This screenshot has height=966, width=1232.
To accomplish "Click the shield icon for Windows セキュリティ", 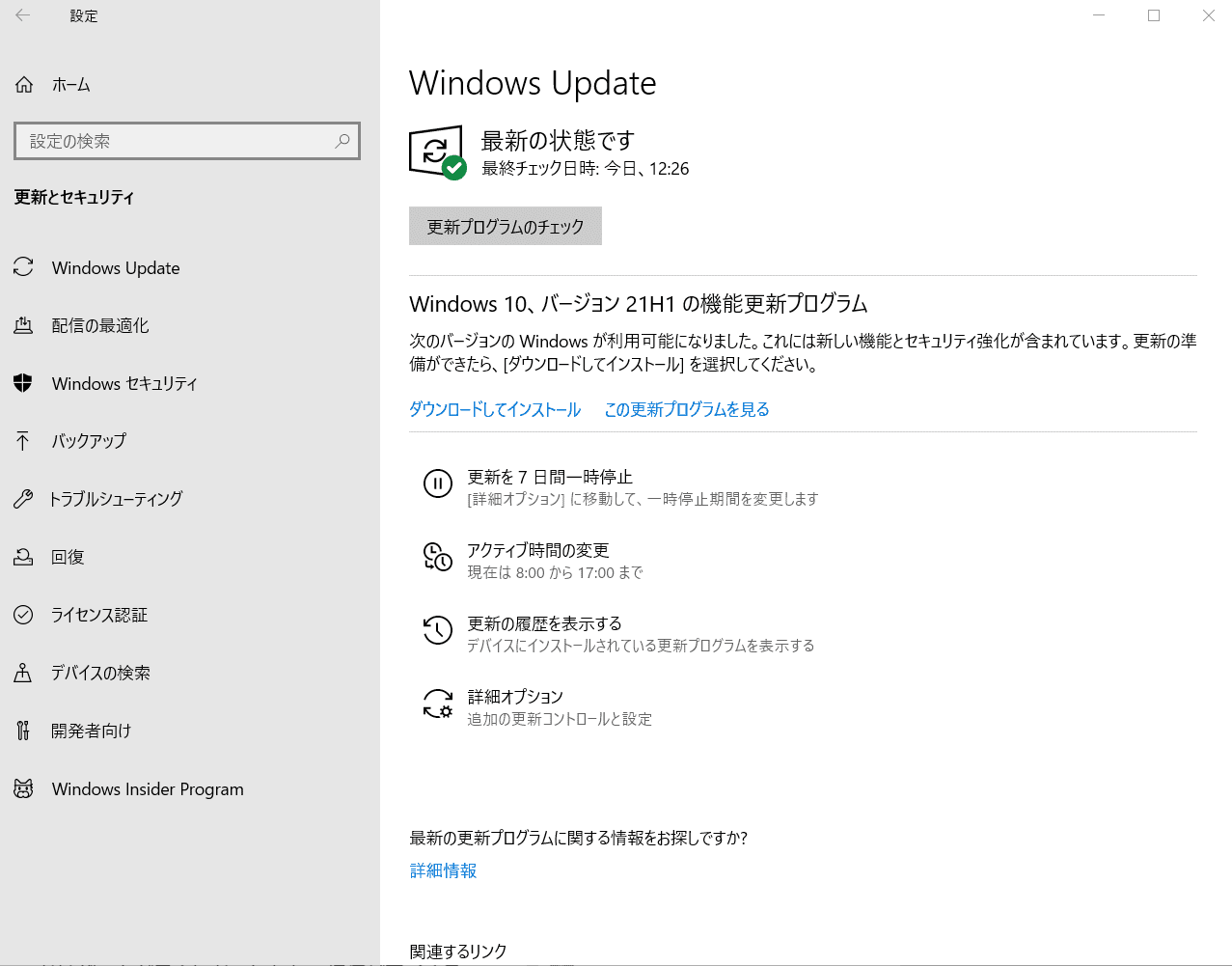I will coord(23,383).
